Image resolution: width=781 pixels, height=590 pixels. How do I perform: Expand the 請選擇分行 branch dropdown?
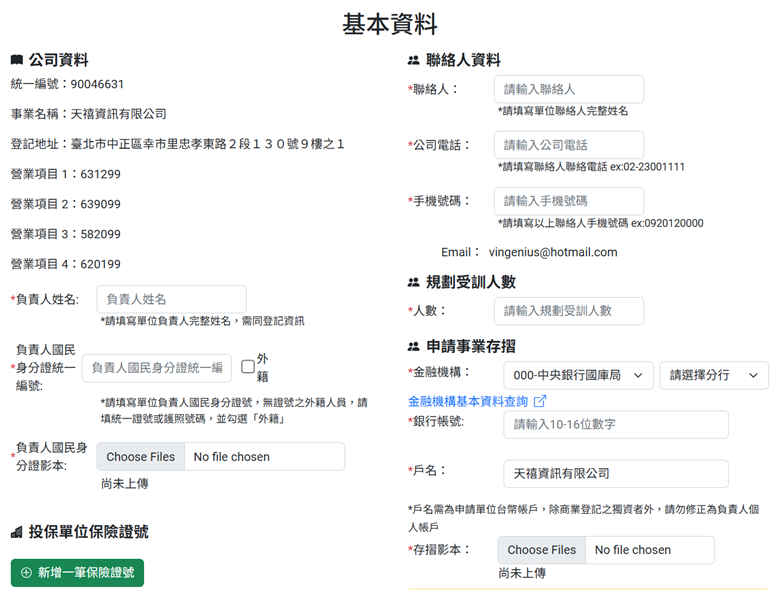click(713, 375)
